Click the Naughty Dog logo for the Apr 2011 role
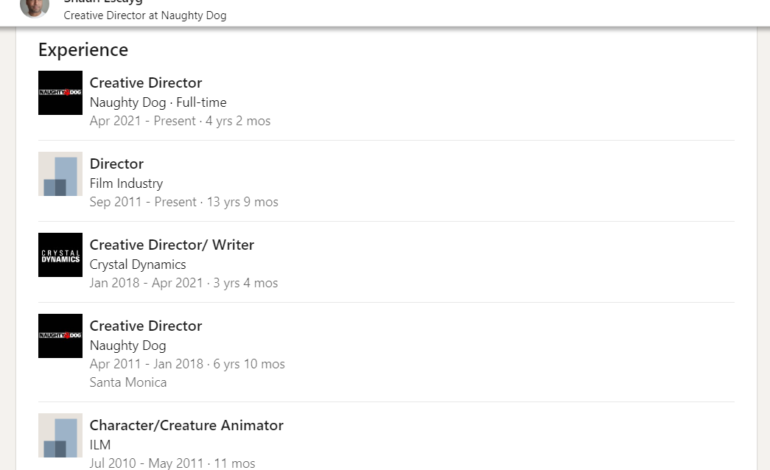 [x=60, y=336]
